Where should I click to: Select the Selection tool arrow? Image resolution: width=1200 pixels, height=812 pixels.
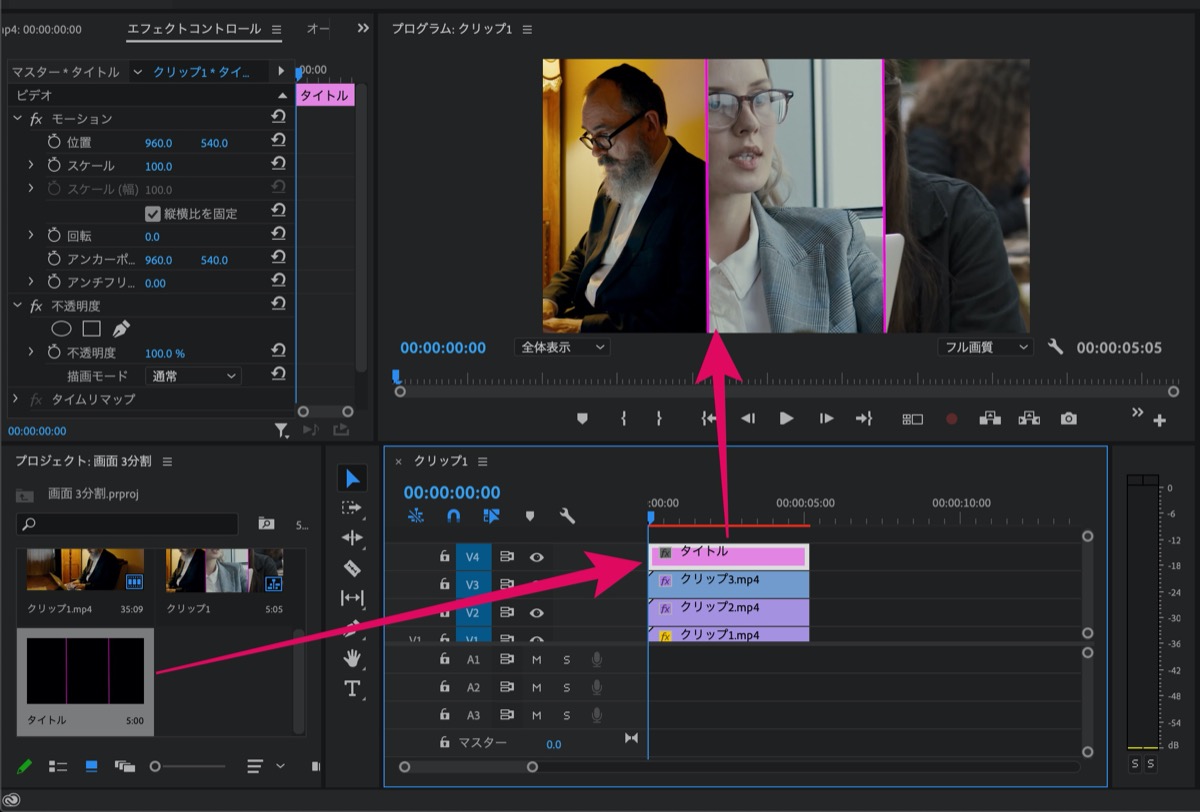coord(352,478)
